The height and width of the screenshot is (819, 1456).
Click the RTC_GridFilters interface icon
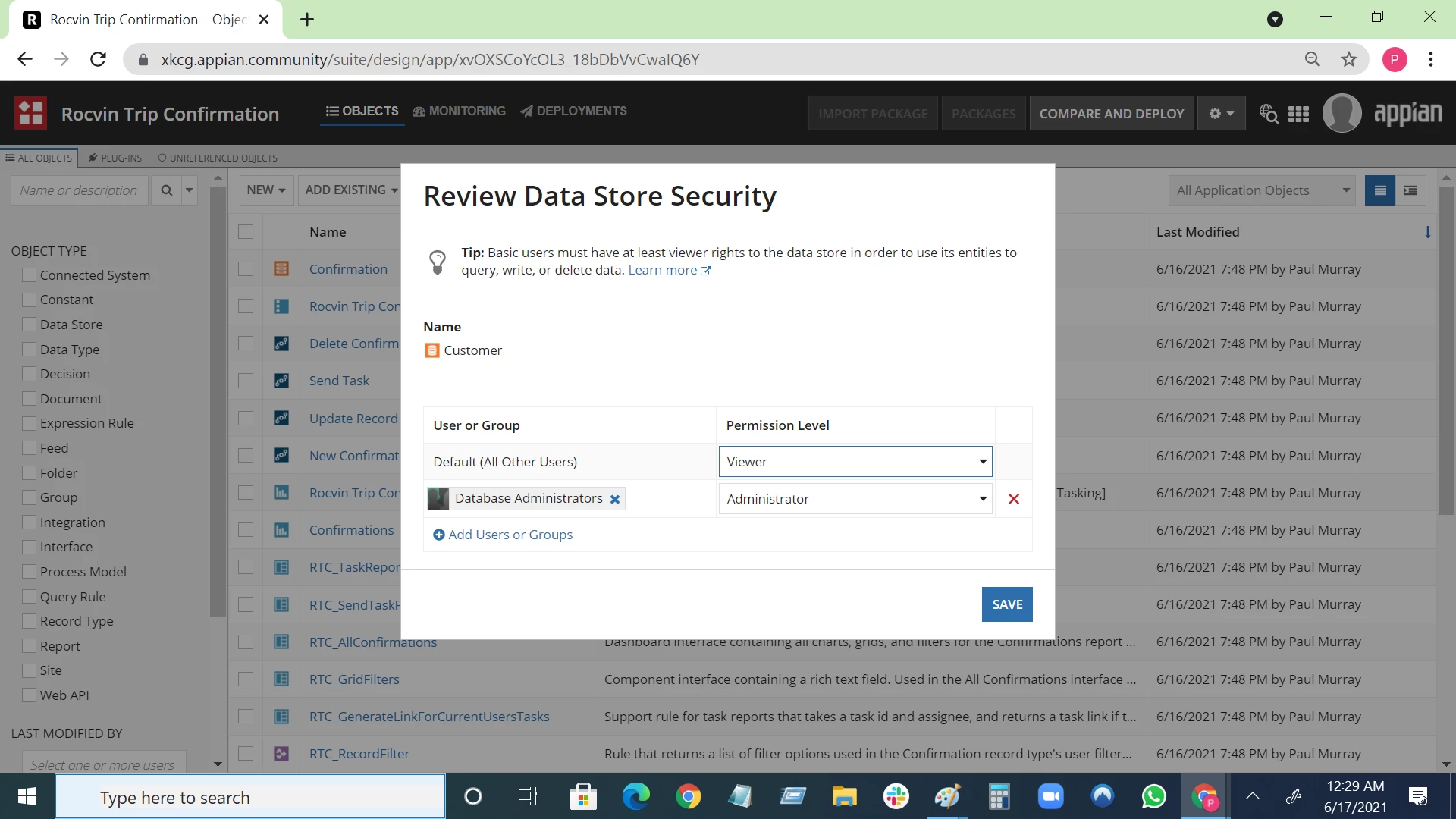pos(281,679)
